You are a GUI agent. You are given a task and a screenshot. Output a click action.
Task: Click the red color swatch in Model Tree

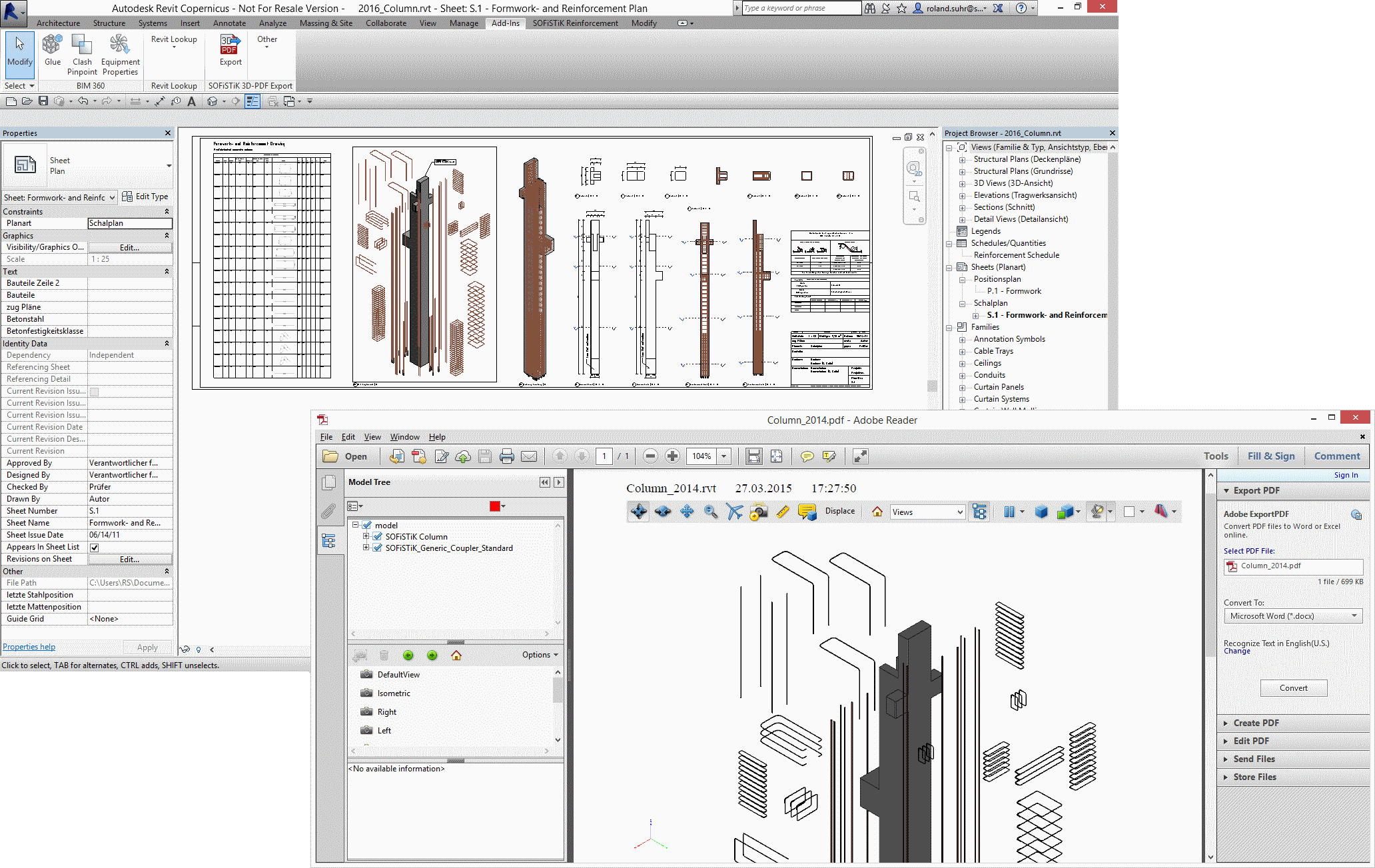(x=495, y=506)
